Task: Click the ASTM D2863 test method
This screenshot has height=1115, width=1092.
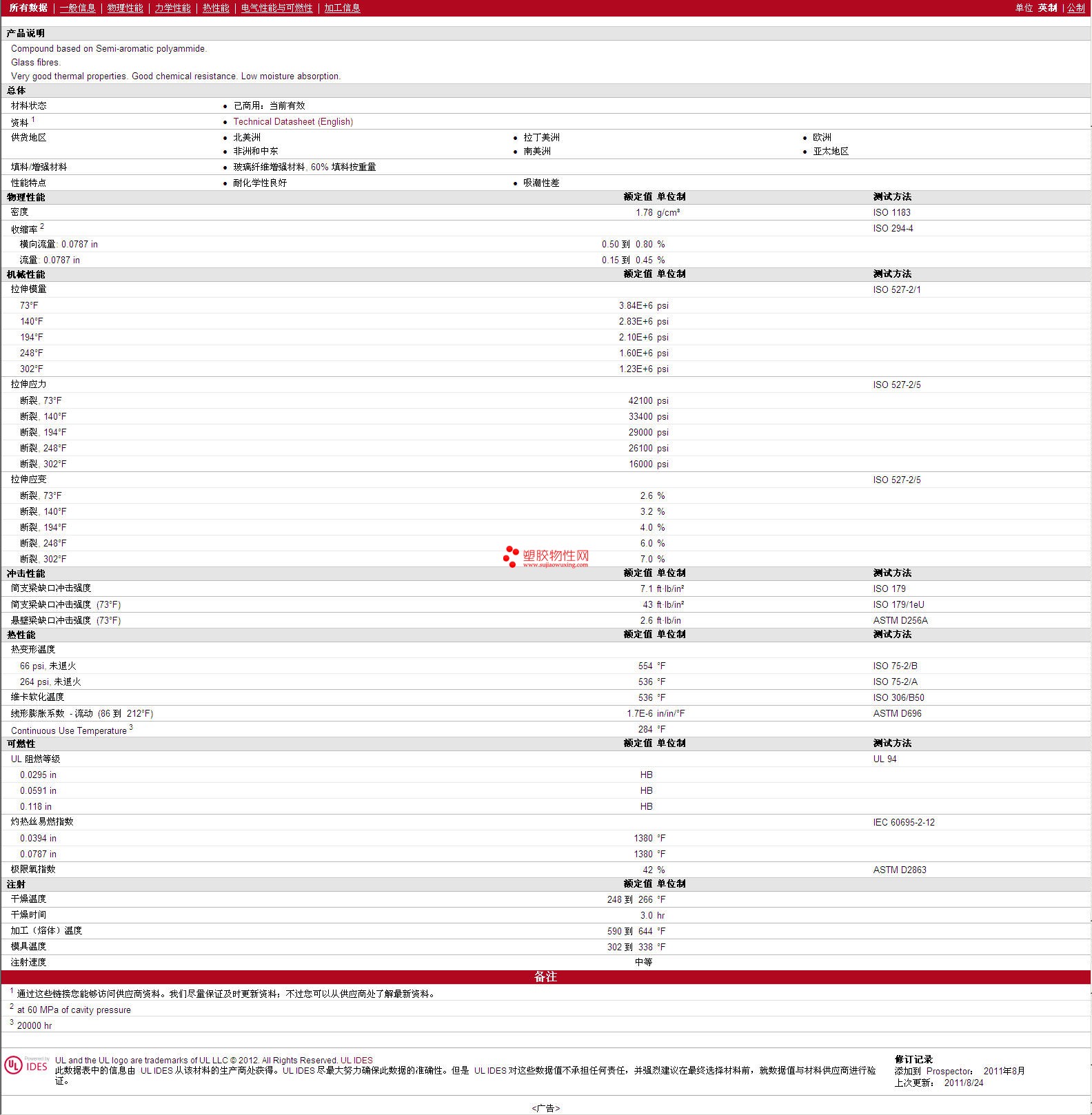Action: pyautogui.click(x=900, y=870)
